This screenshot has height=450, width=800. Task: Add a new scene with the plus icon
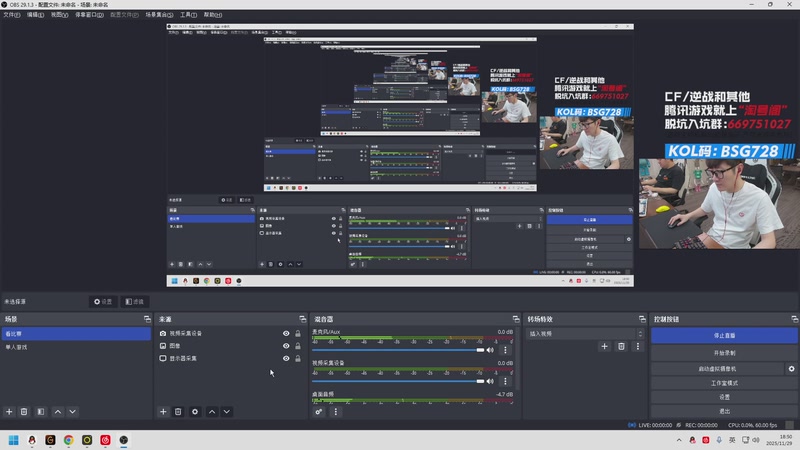[x=9, y=411]
